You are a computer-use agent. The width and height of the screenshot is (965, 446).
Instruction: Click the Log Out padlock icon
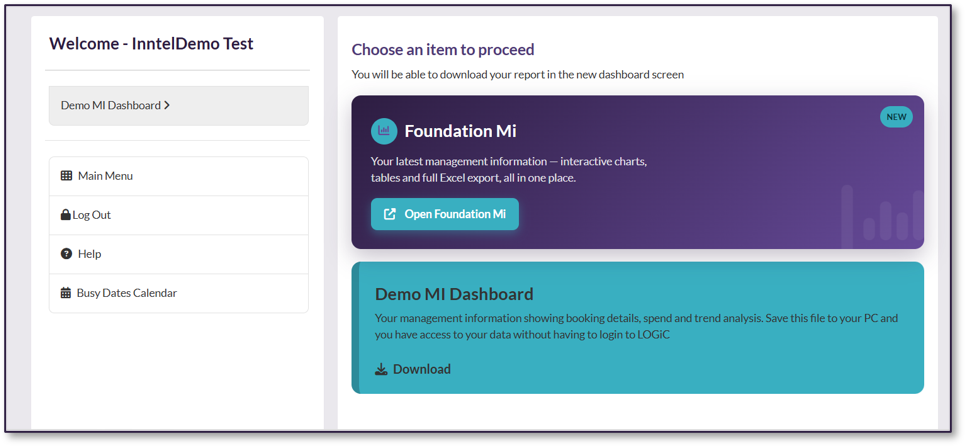coord(66,215)
